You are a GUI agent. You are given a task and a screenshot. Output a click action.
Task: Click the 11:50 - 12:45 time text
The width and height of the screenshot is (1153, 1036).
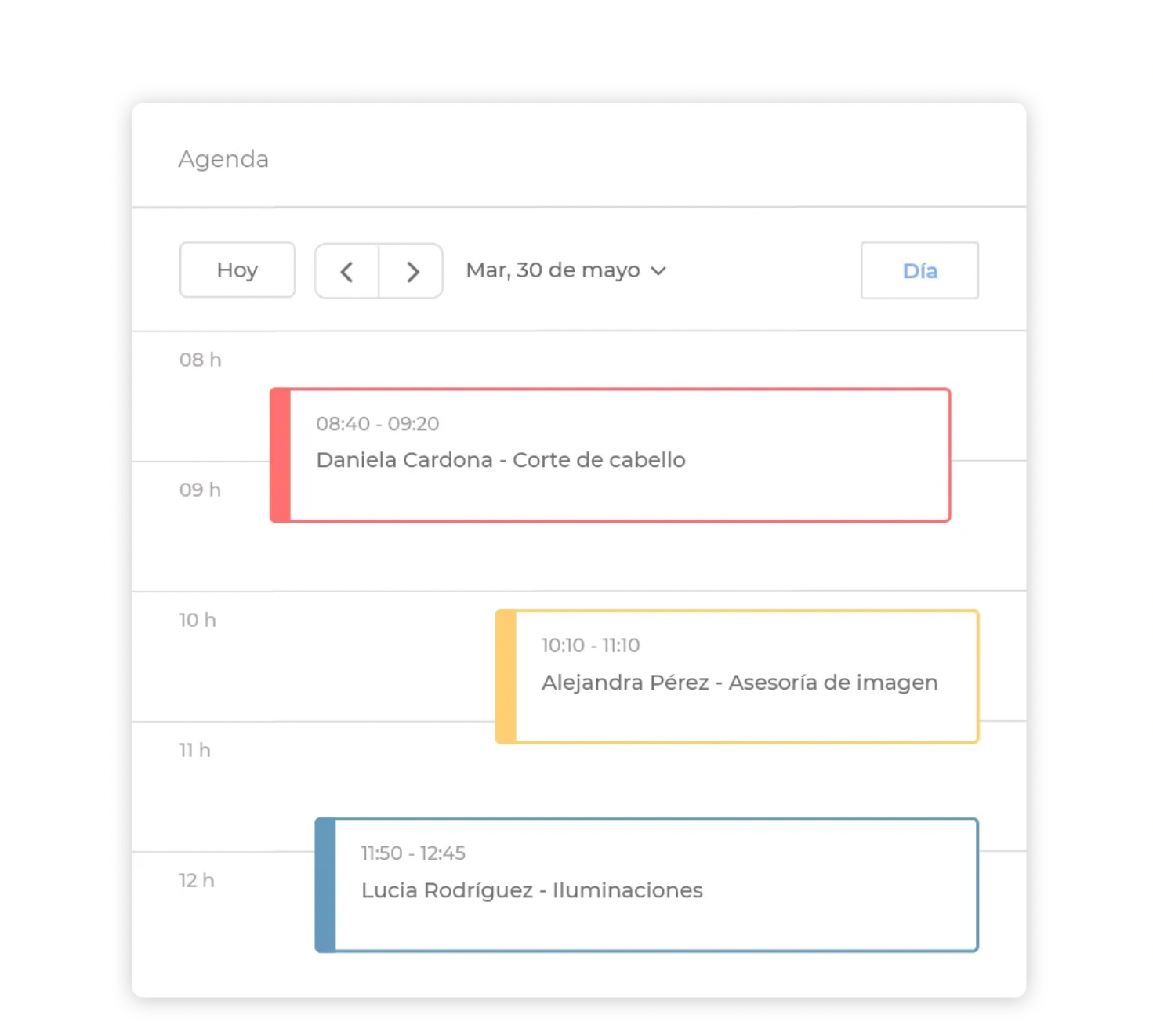412,853
